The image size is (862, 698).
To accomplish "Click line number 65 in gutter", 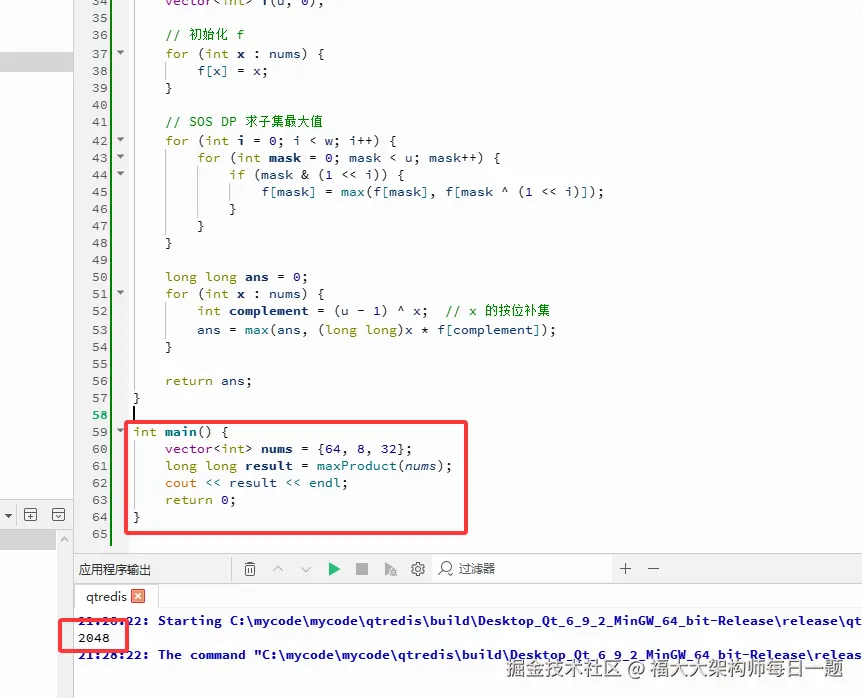I will point(100,534).
